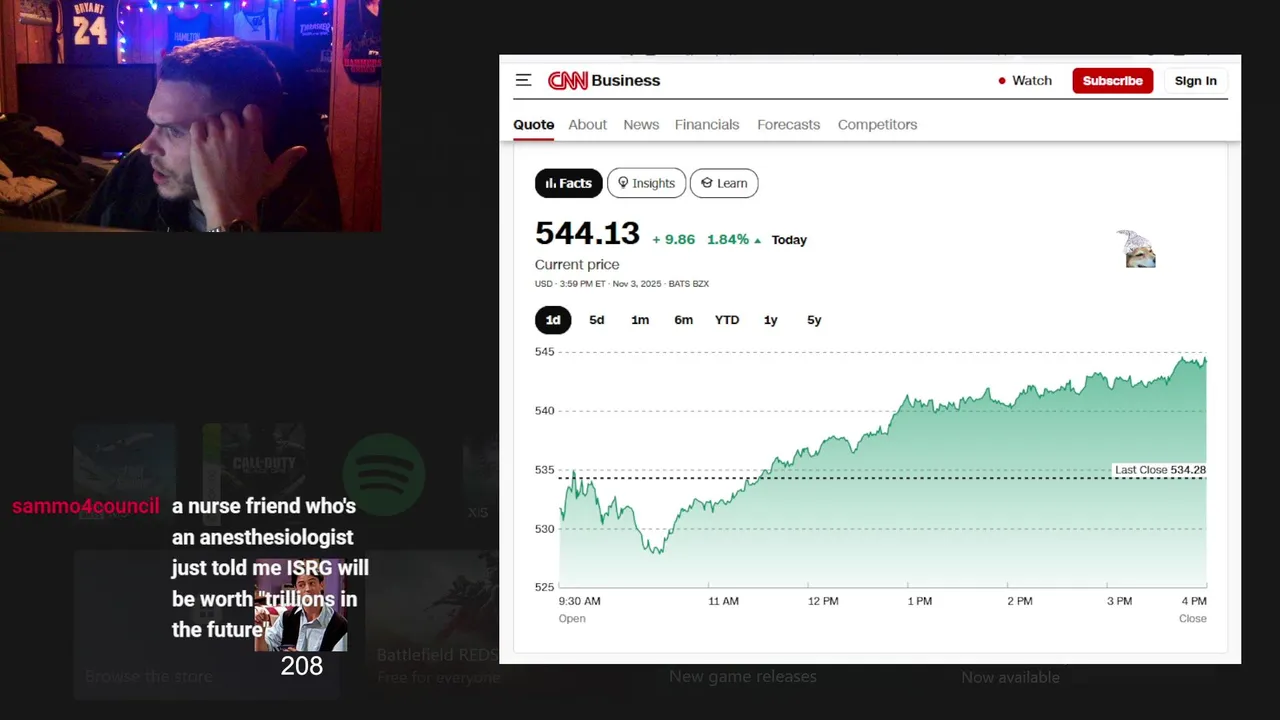Open the Financials tab
The width and height of the screenshot is (1280, 720).
[x=707, y=124]
